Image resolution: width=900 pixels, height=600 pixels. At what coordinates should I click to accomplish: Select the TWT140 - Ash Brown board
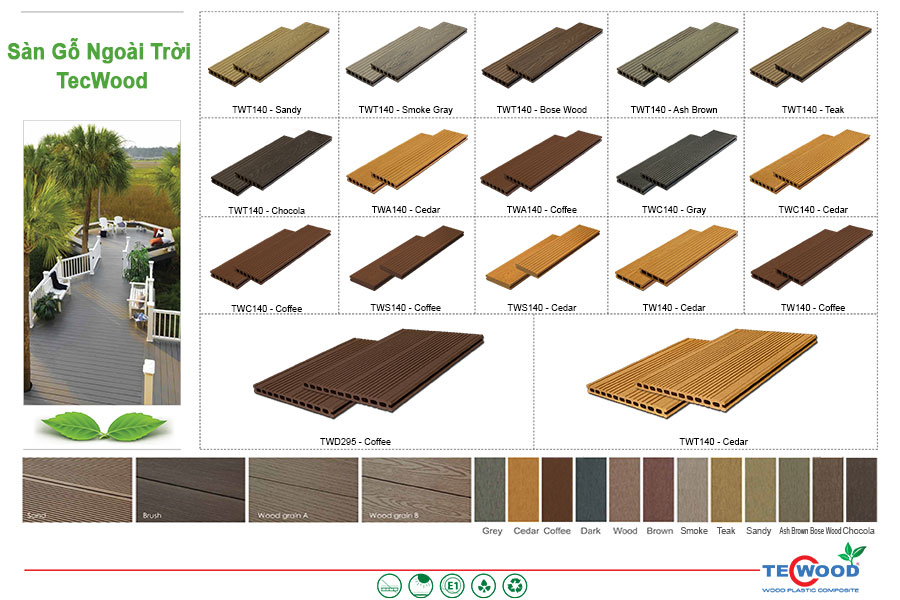(x=677, y=55)
